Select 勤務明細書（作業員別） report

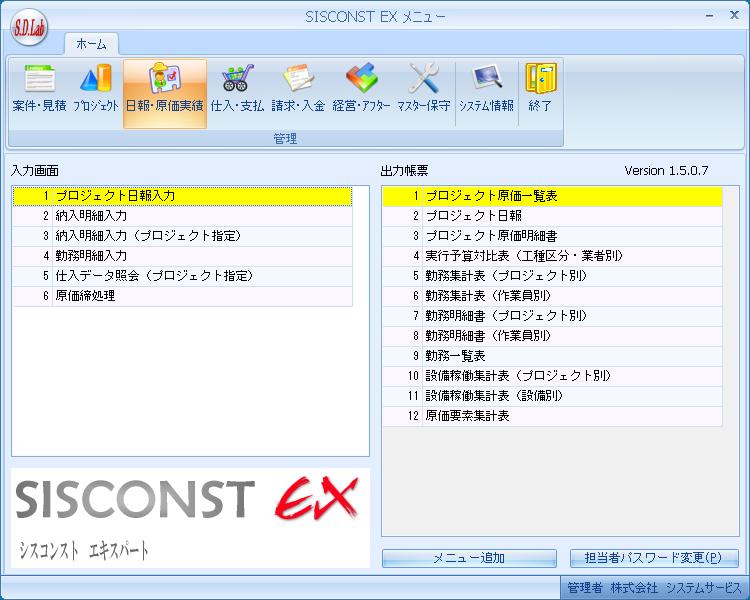[x=552, y=336]
